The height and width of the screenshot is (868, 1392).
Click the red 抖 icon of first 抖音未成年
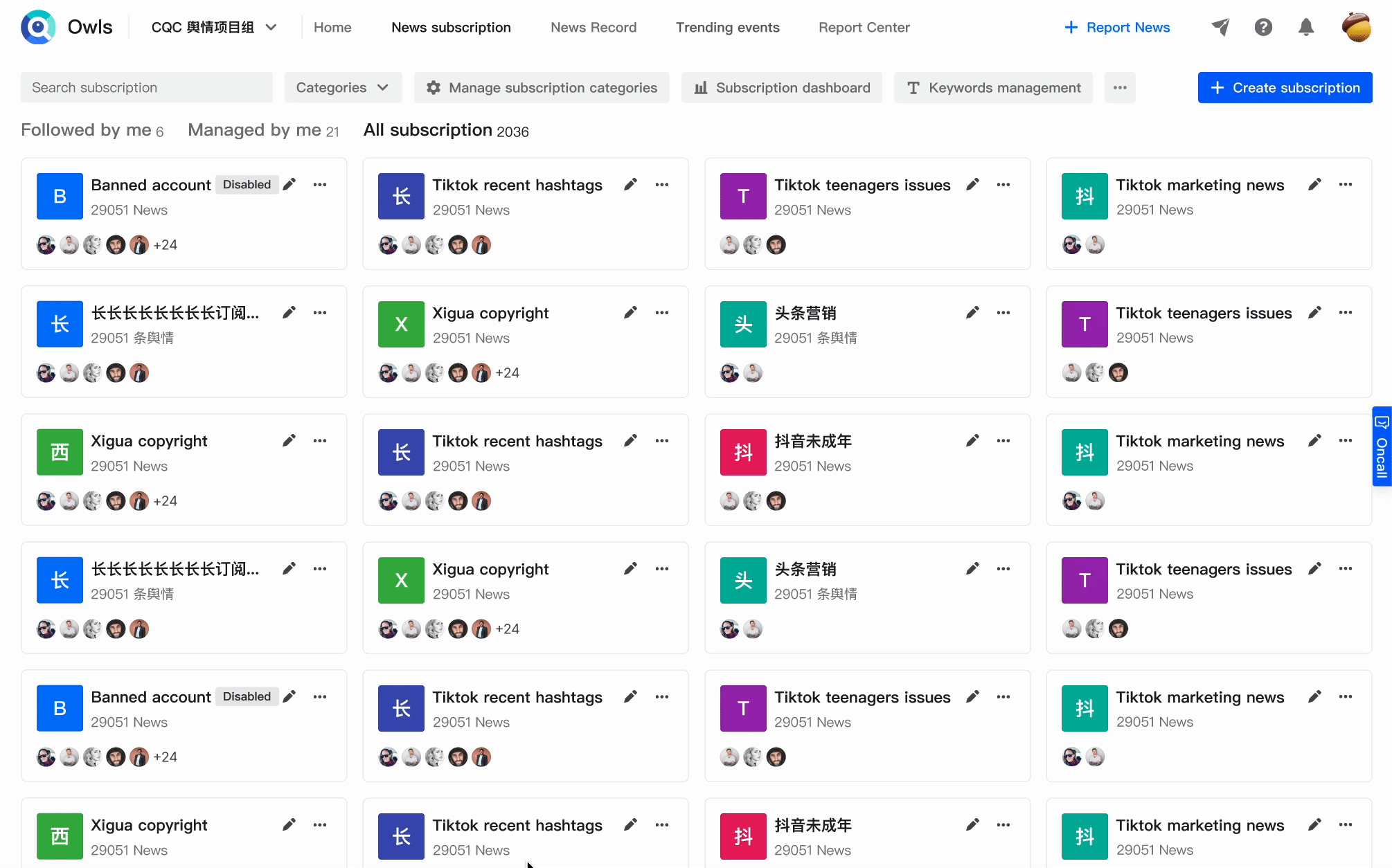743,452
